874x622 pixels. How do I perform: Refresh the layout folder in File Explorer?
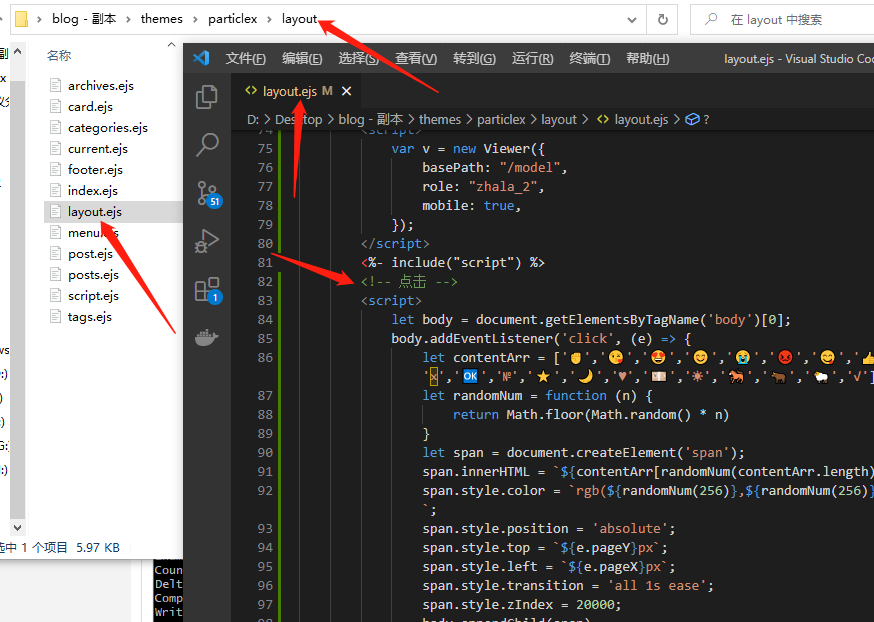[x=662, y=20]
